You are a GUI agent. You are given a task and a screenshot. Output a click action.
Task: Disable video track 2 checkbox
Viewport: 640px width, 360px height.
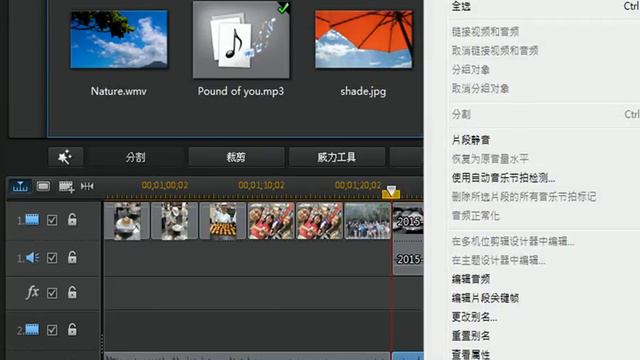[x=52, y=330]
